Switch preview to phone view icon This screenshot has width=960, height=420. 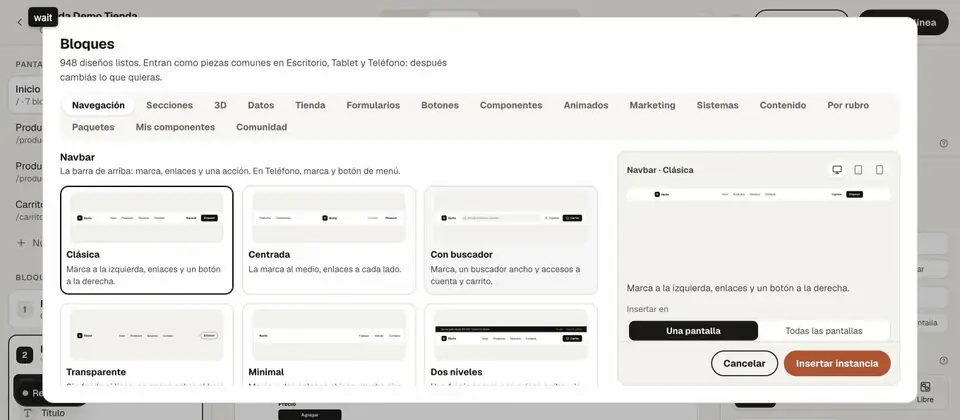(x=879, y=170)
